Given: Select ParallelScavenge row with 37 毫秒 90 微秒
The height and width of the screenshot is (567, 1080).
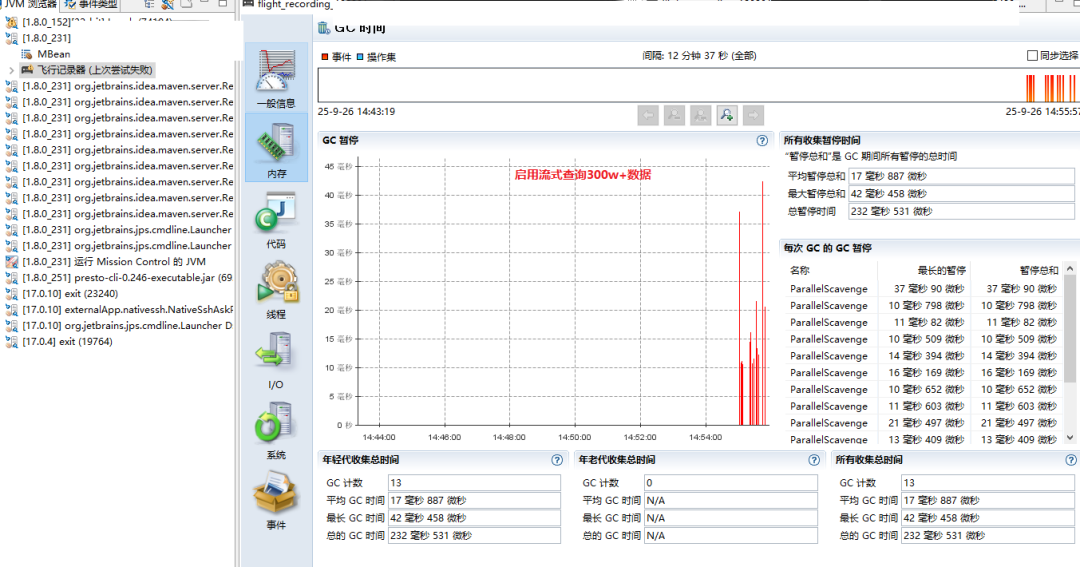Looking at the screenshot, I should 924,289.
